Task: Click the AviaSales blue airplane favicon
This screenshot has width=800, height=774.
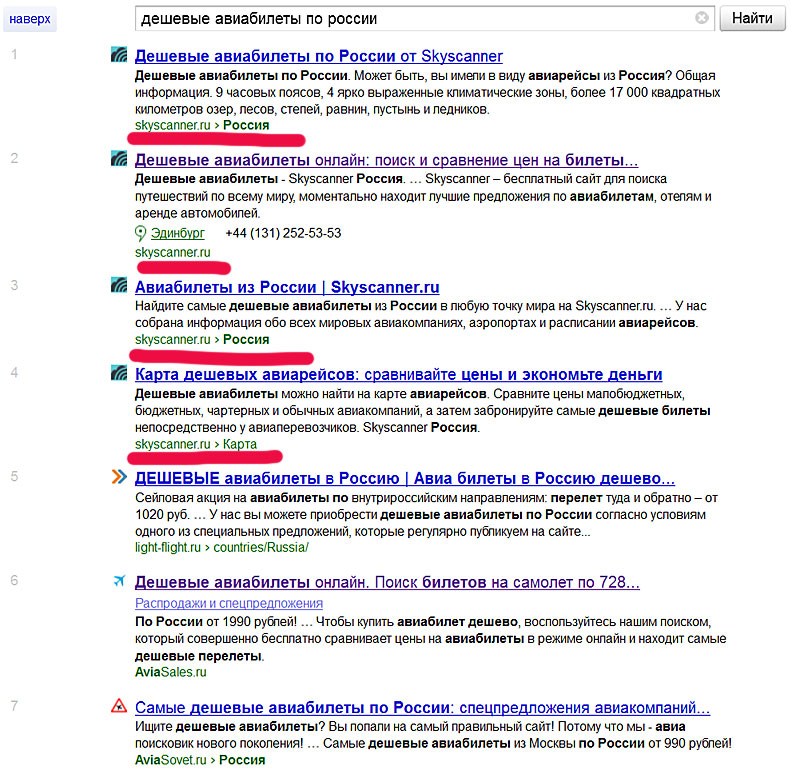Action: (x=118, y=581)
